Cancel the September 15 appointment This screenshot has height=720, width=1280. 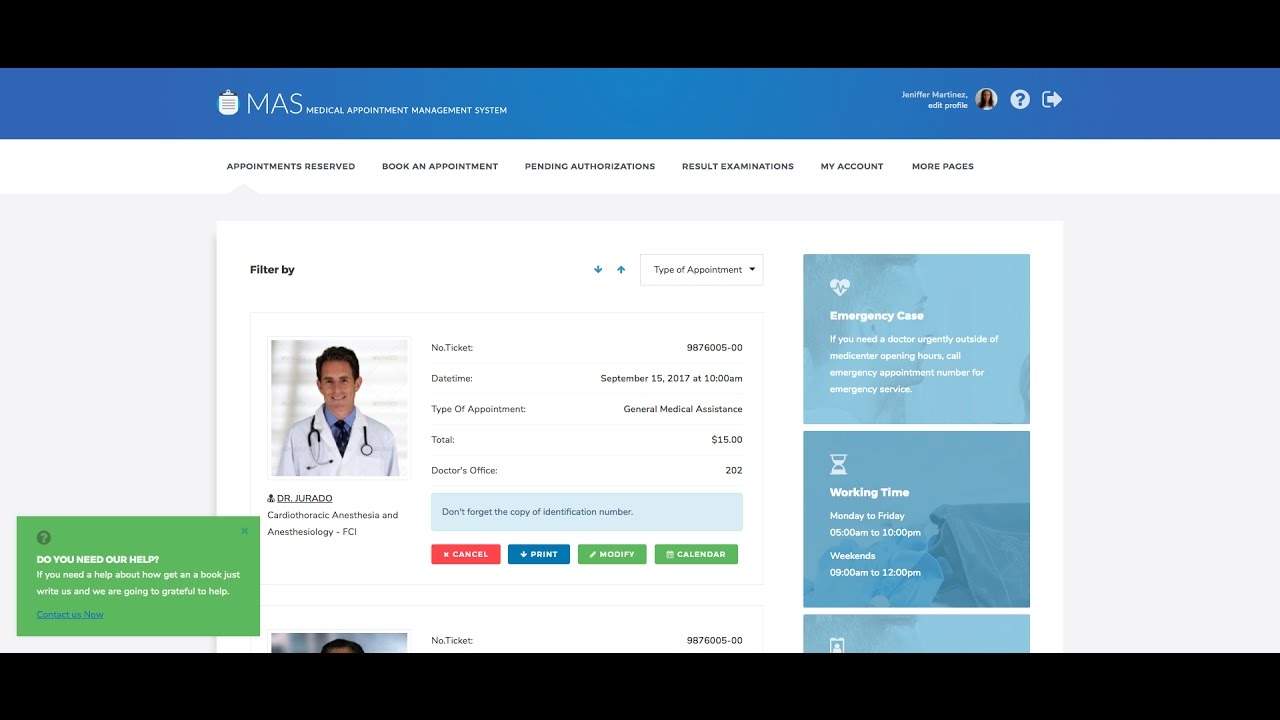tap(466, 554)
